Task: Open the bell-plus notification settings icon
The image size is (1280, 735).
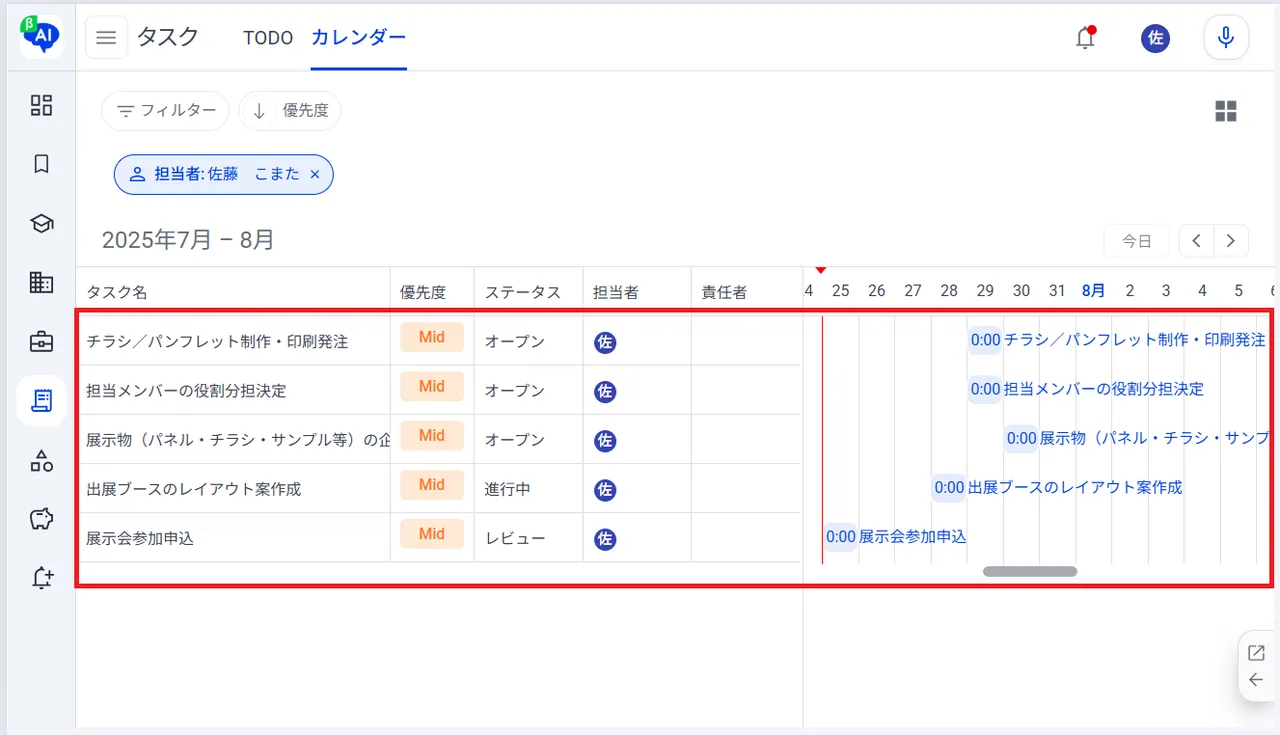Action: point(41,578)
